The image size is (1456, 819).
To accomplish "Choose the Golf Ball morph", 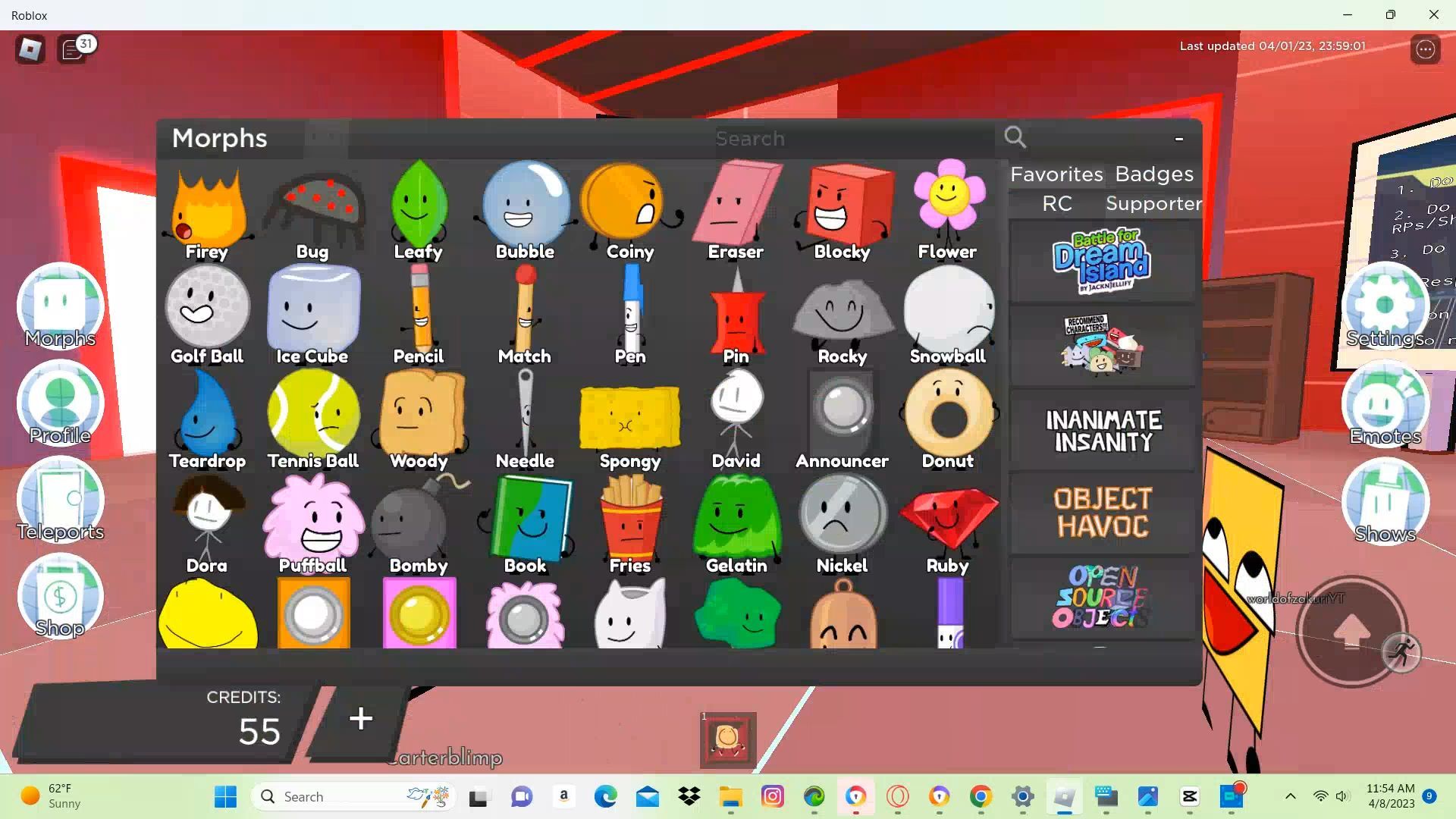I will pyautogui.click(x=207, y=315).
